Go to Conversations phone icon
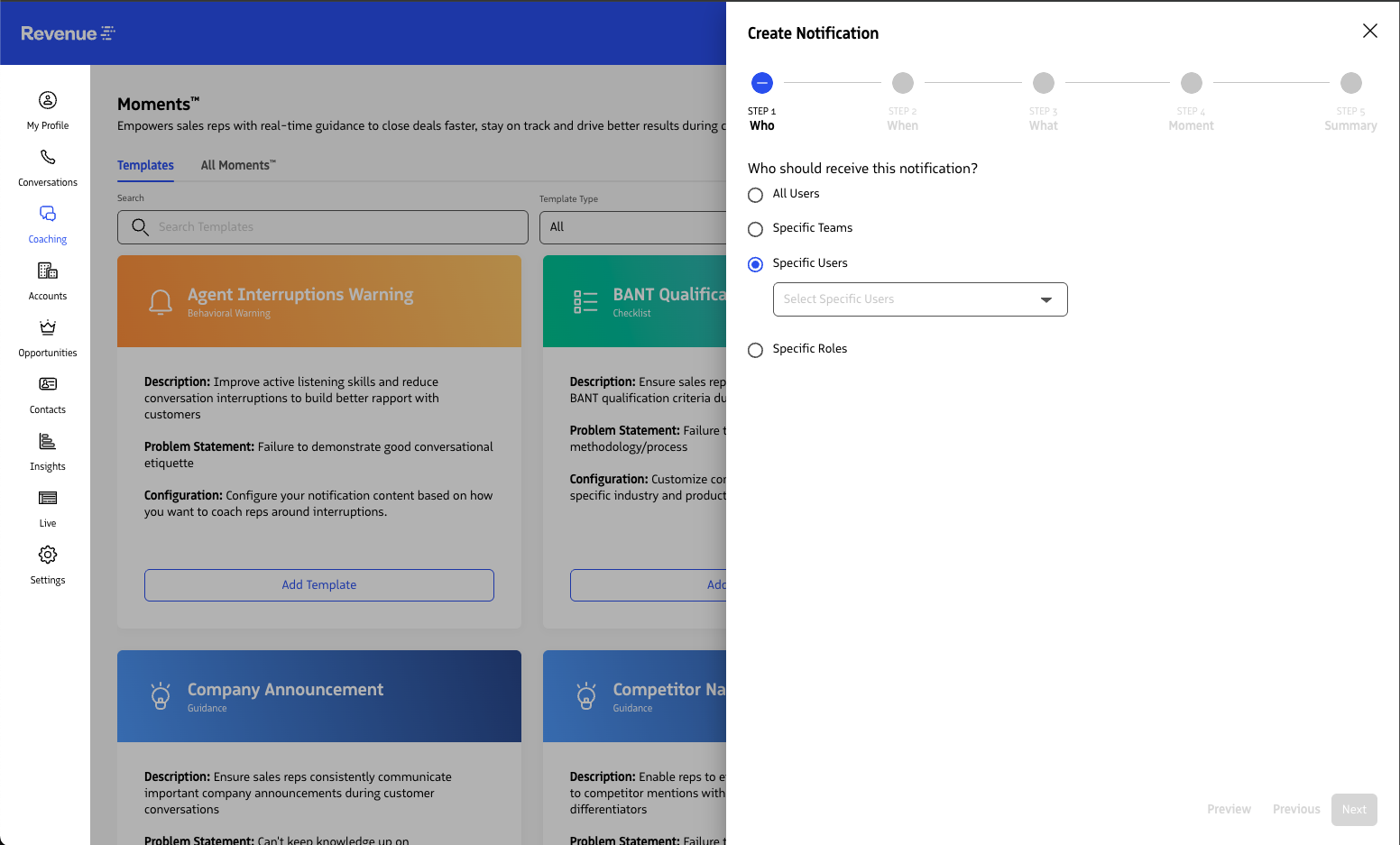This screenshot has width=1400, height=845. [x=48, y=157]
